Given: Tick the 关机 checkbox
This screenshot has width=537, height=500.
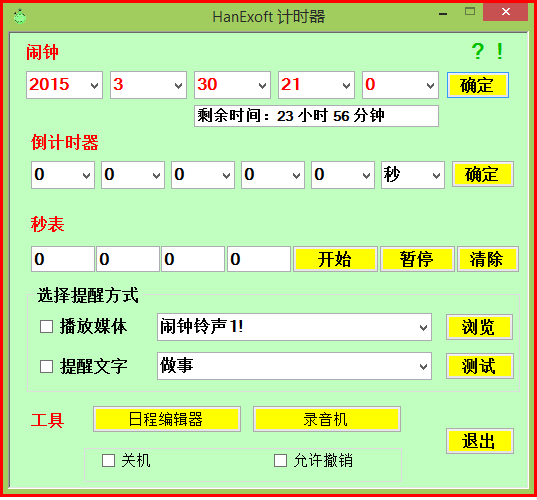Looking at the screenshot, I should click(x=109, y=460).
